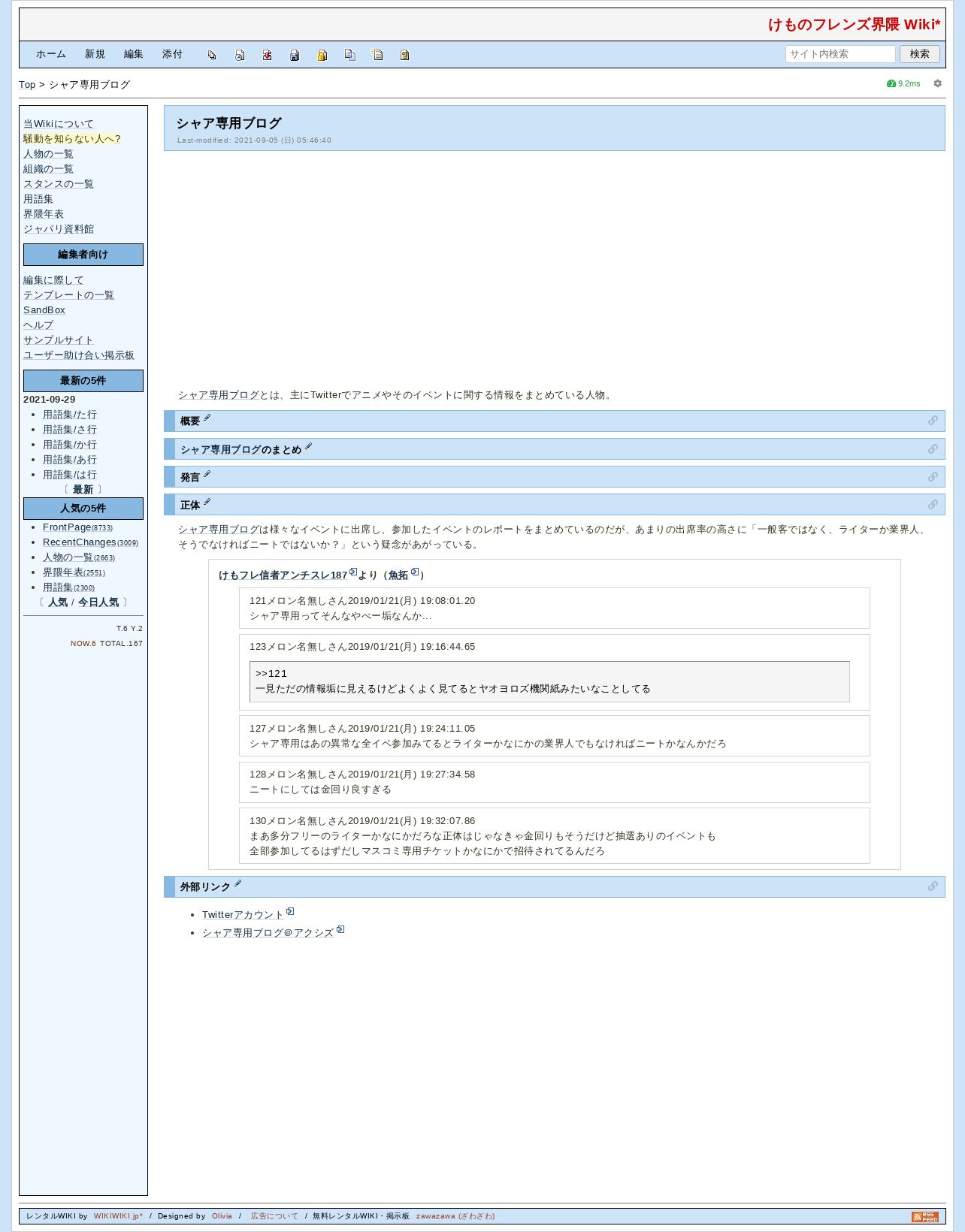Open zawazawa (ざわざわ) footer link
The image size is (965, 1232).
click(x=455, y=1216)
